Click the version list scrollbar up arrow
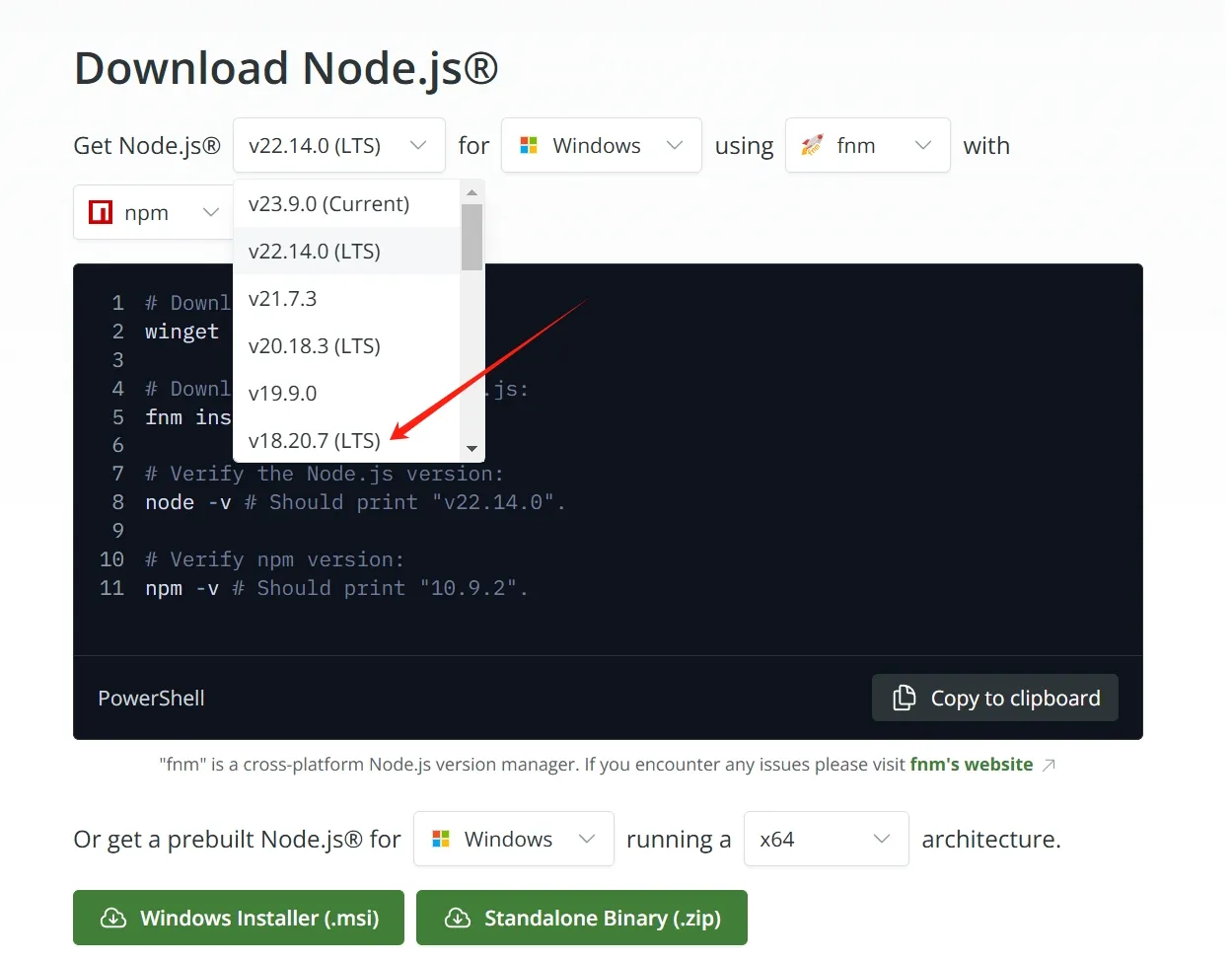 471,191
